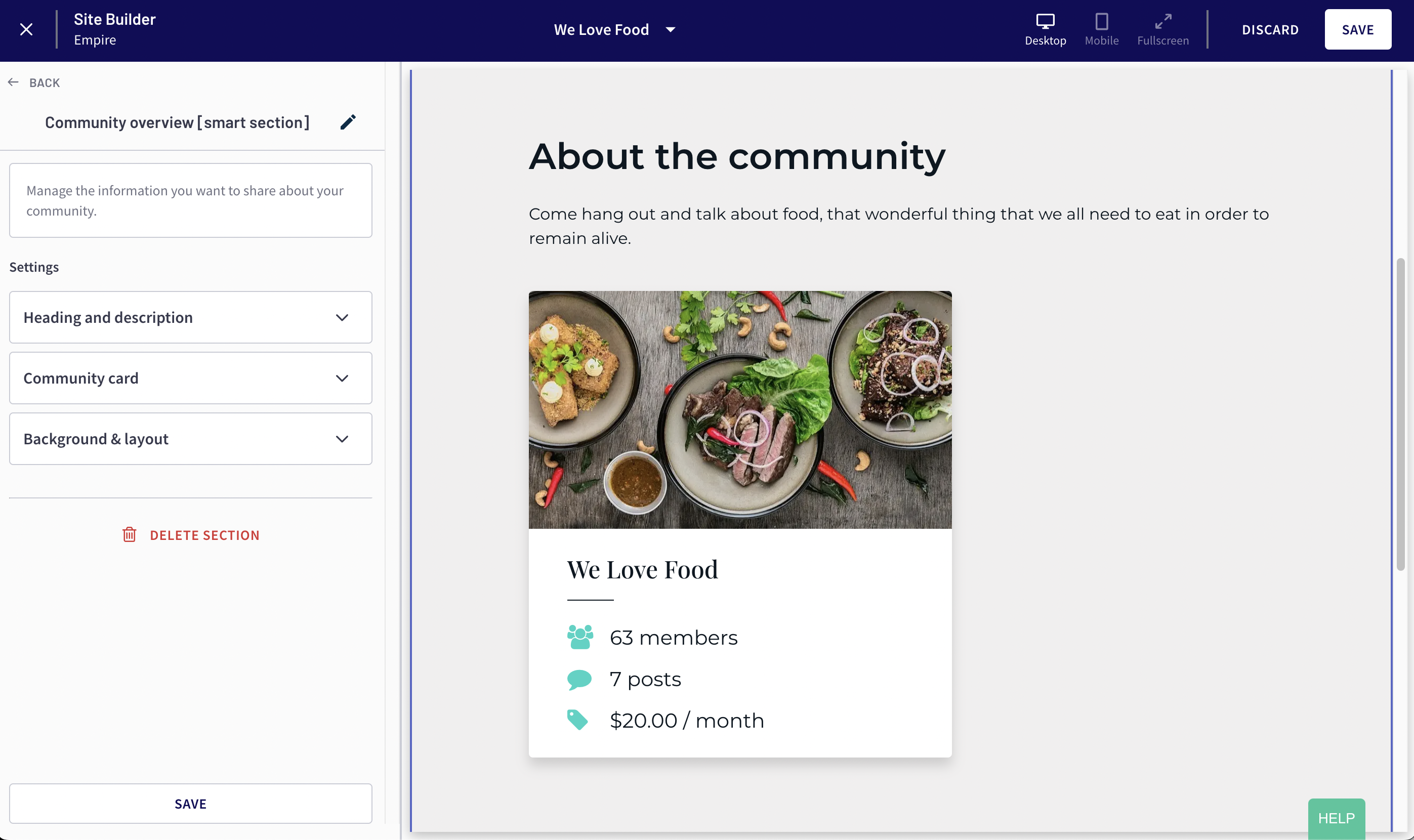
Task: Expand the Community card settings
Action: coord(191,378)
